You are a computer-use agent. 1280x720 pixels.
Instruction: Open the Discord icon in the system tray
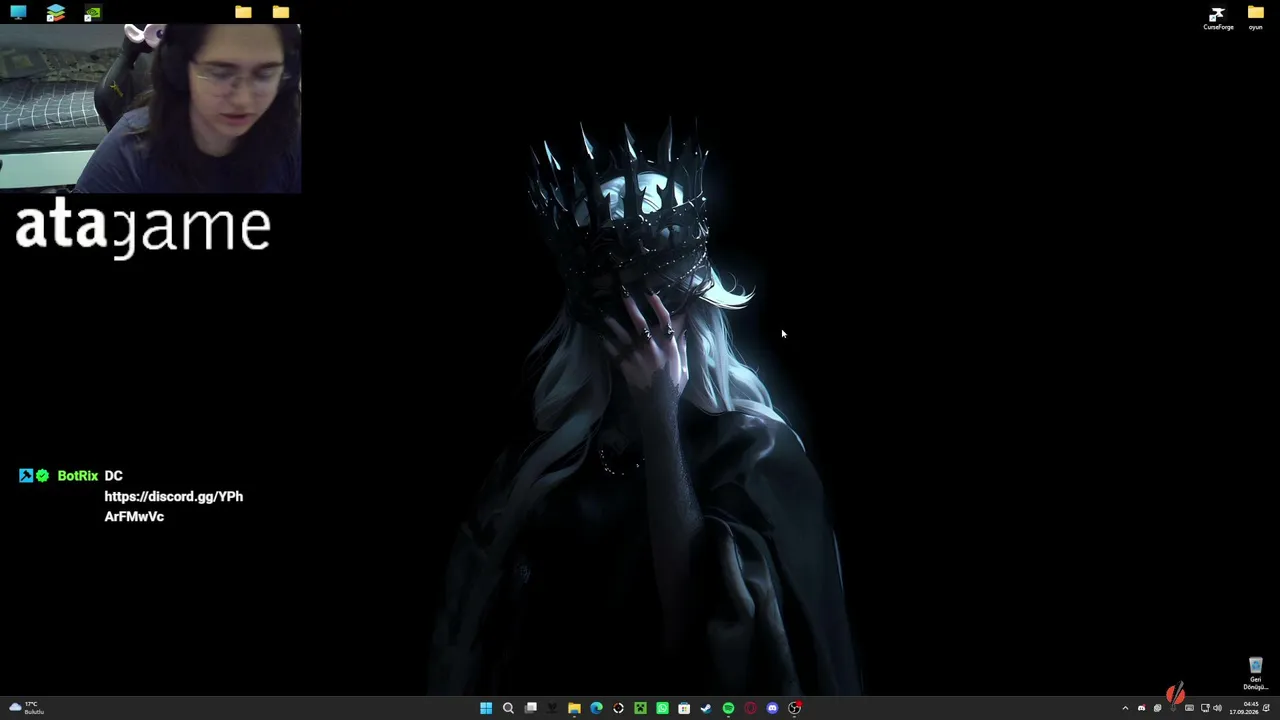[1141, 708]
